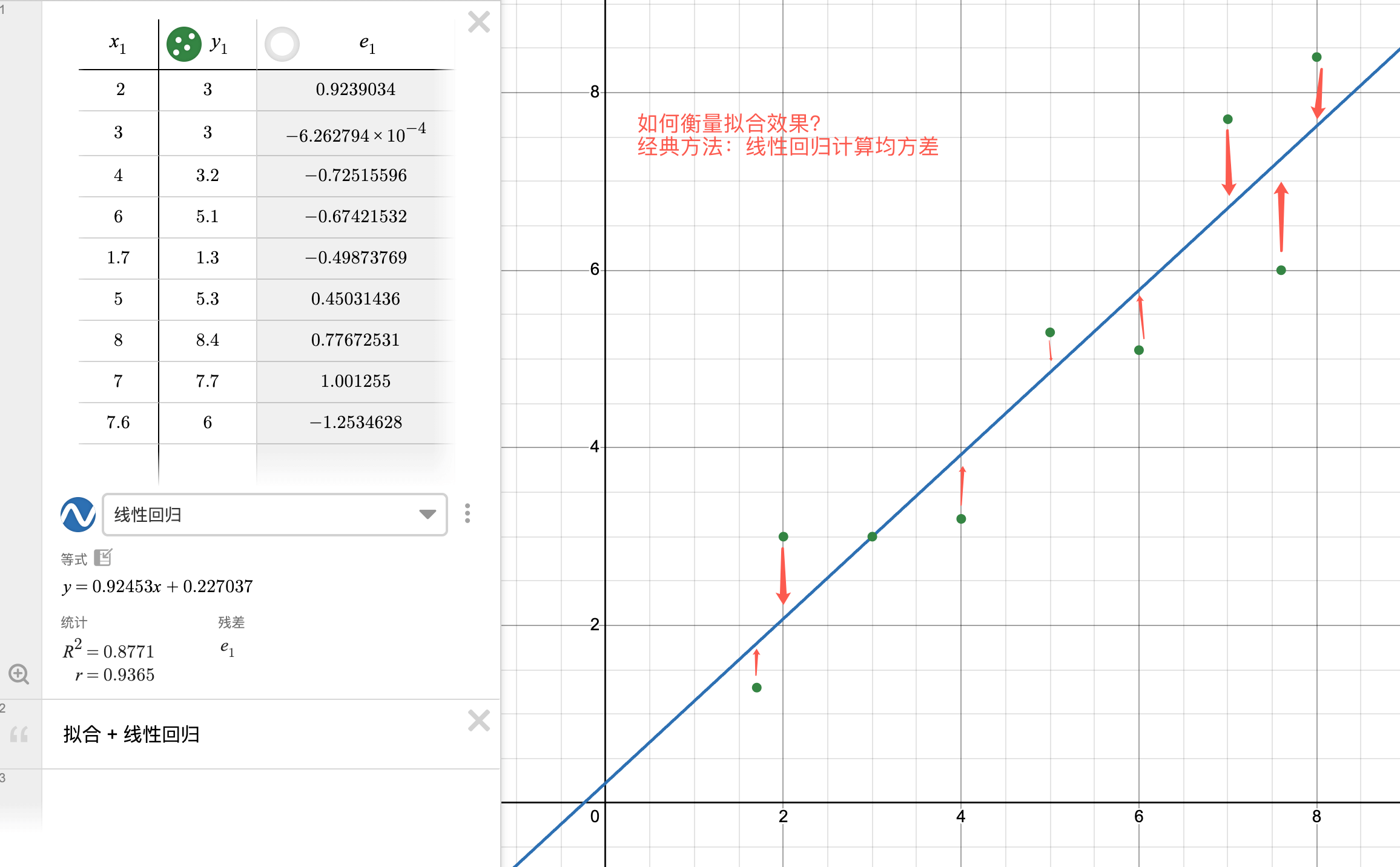
Task: Select the x1 column header
Action: 118,44
